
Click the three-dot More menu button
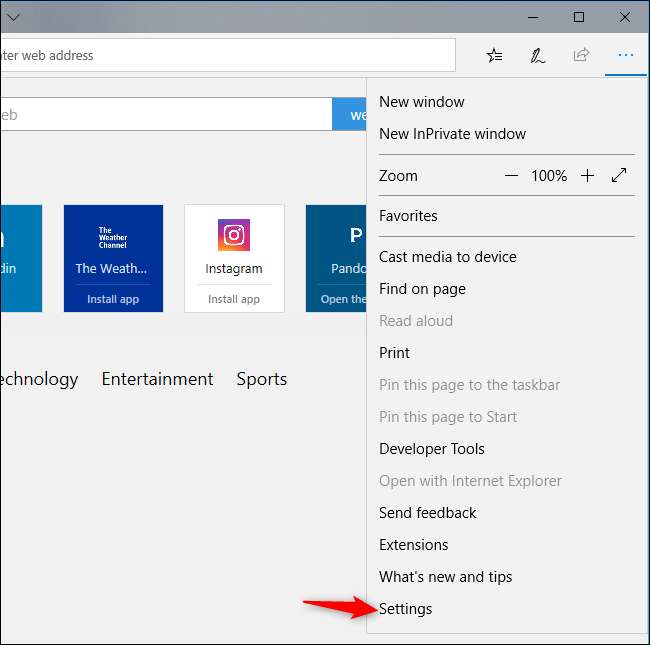[625, 56]
